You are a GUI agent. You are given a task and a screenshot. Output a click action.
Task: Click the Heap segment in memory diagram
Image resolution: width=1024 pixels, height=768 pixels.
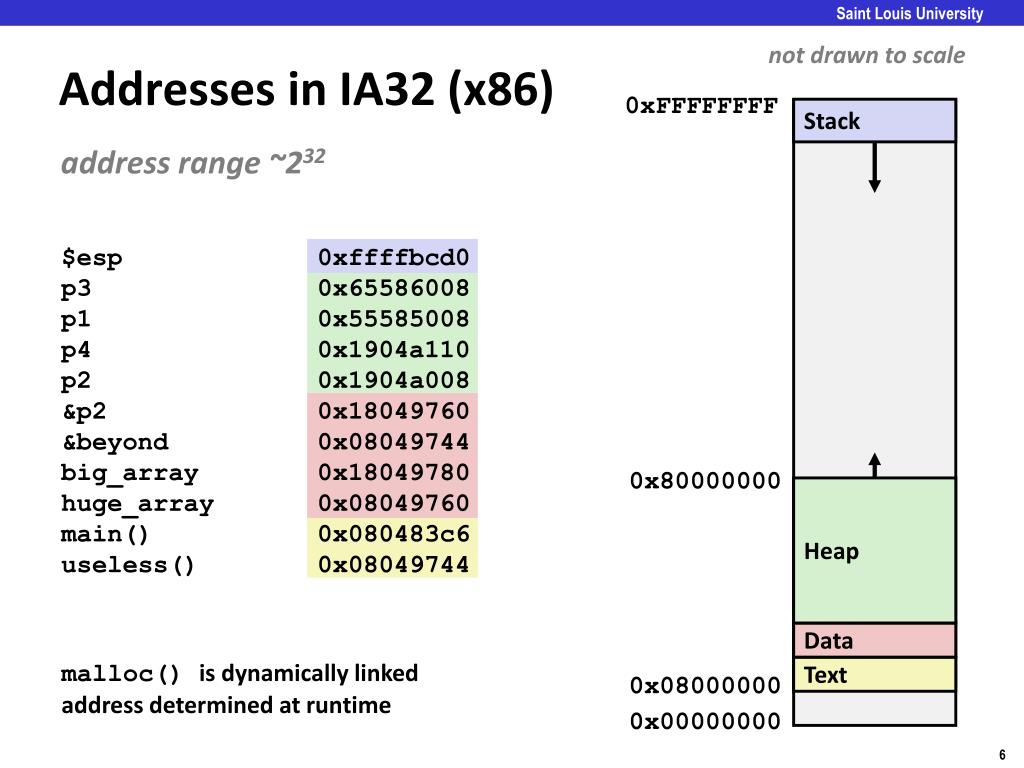[874, 551]
